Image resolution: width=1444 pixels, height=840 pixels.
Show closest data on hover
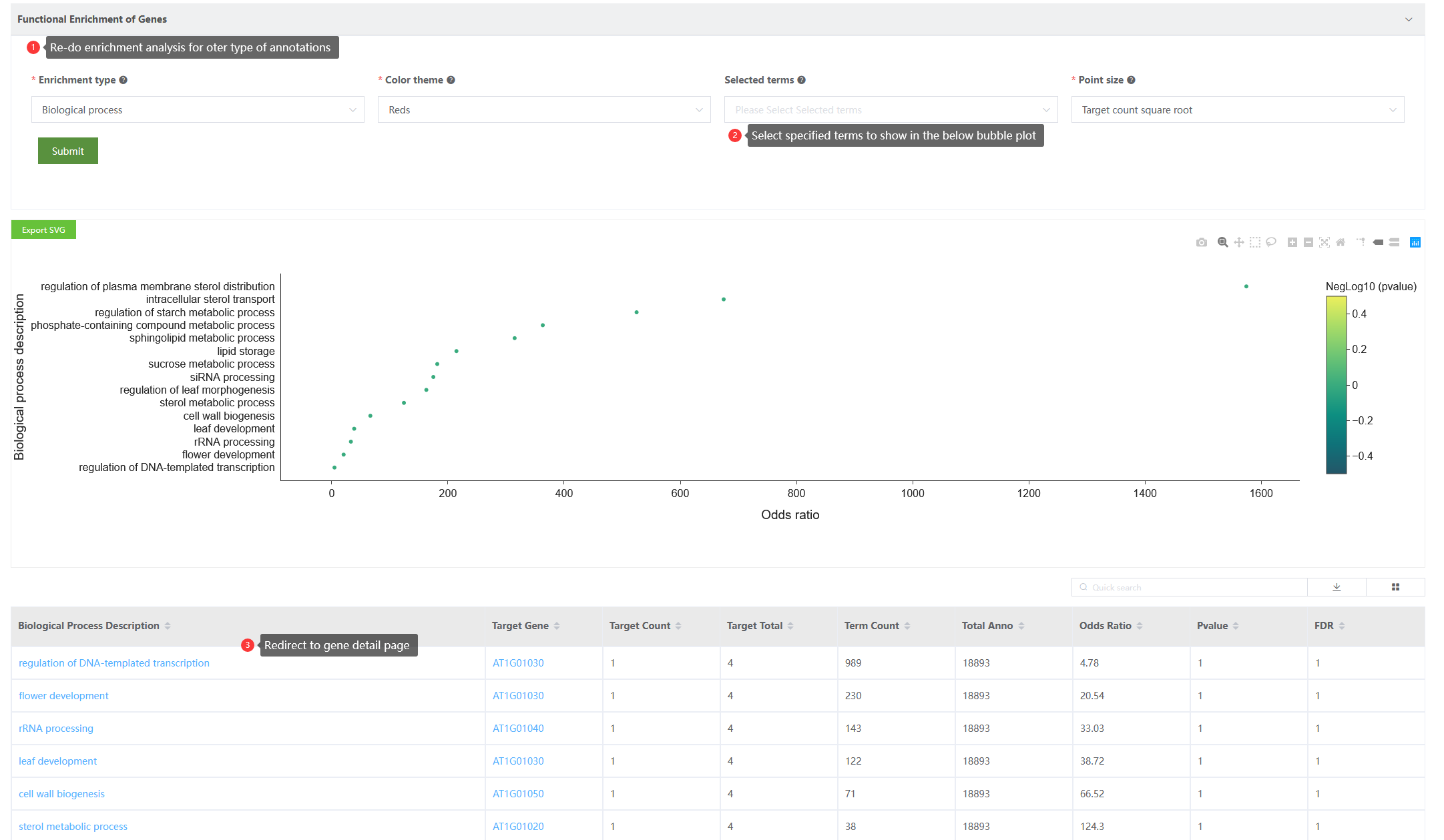click(x=1378, y=243)
